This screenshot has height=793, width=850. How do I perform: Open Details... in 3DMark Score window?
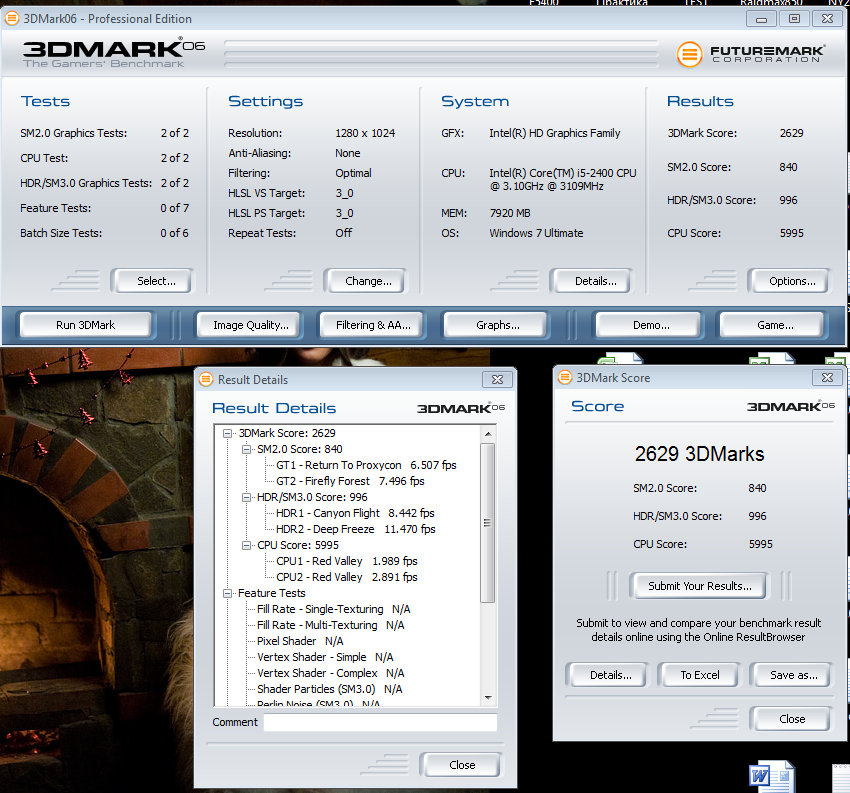pyautogui.click(x=607, y=675)
